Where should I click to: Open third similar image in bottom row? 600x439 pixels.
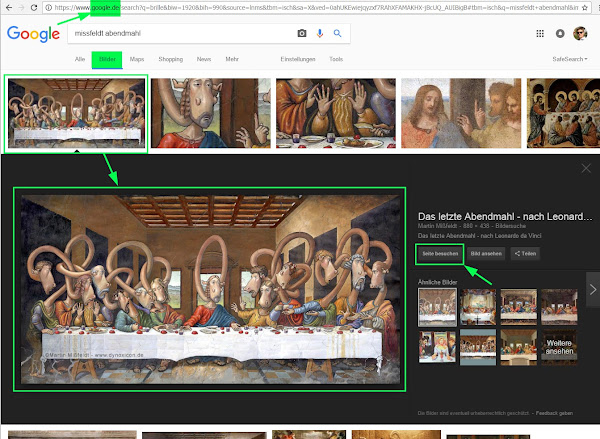pos(518,347)
